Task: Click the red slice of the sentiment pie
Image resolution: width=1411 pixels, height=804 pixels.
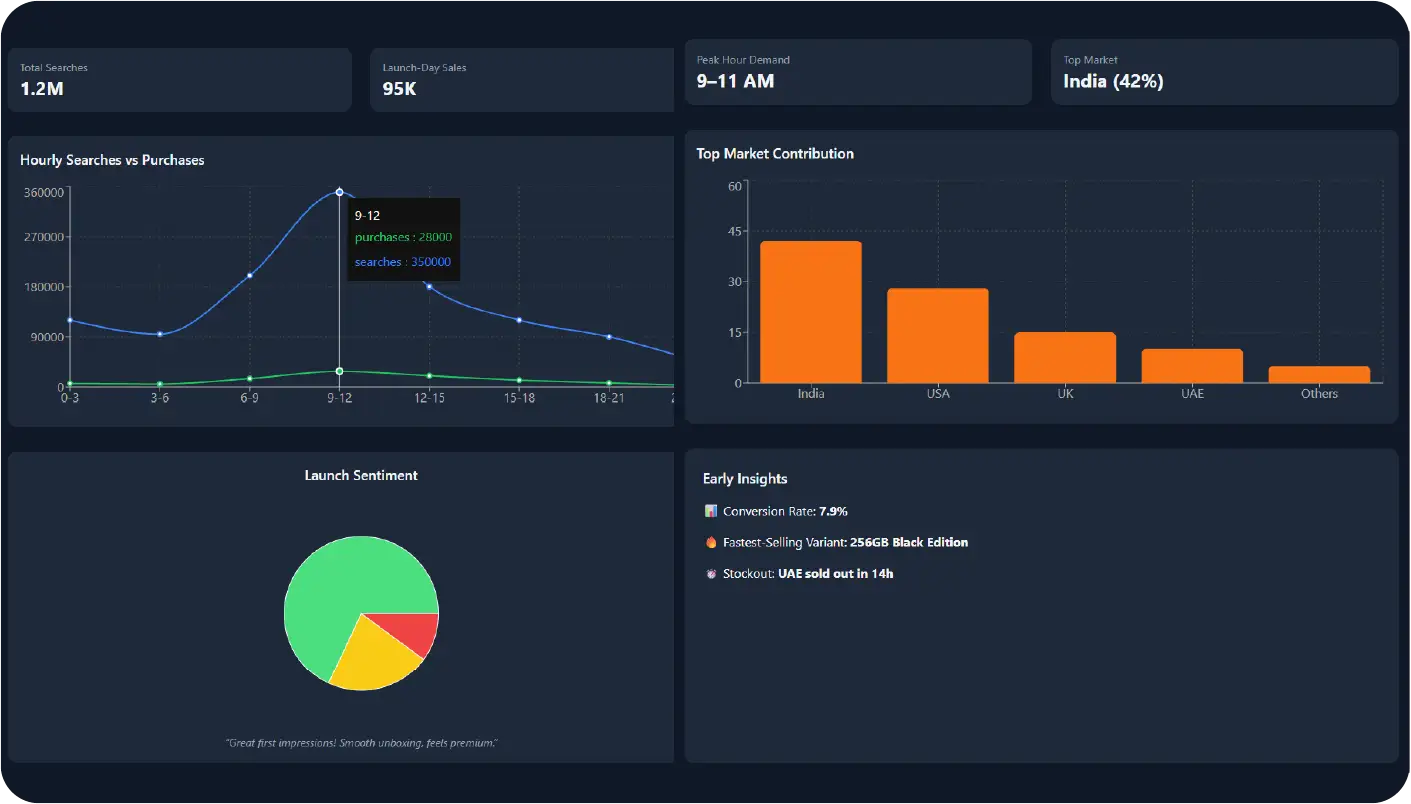Action: point(418,632)
